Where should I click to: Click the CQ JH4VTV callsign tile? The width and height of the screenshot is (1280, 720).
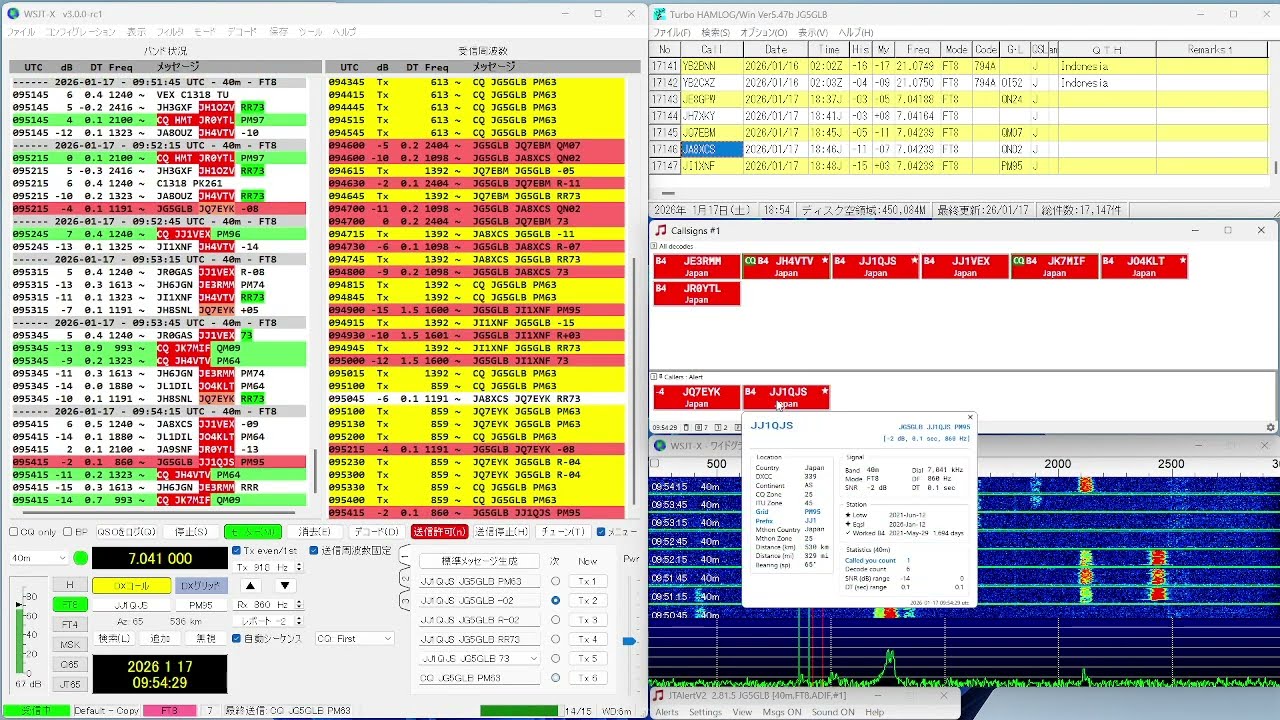pos(786,267)
